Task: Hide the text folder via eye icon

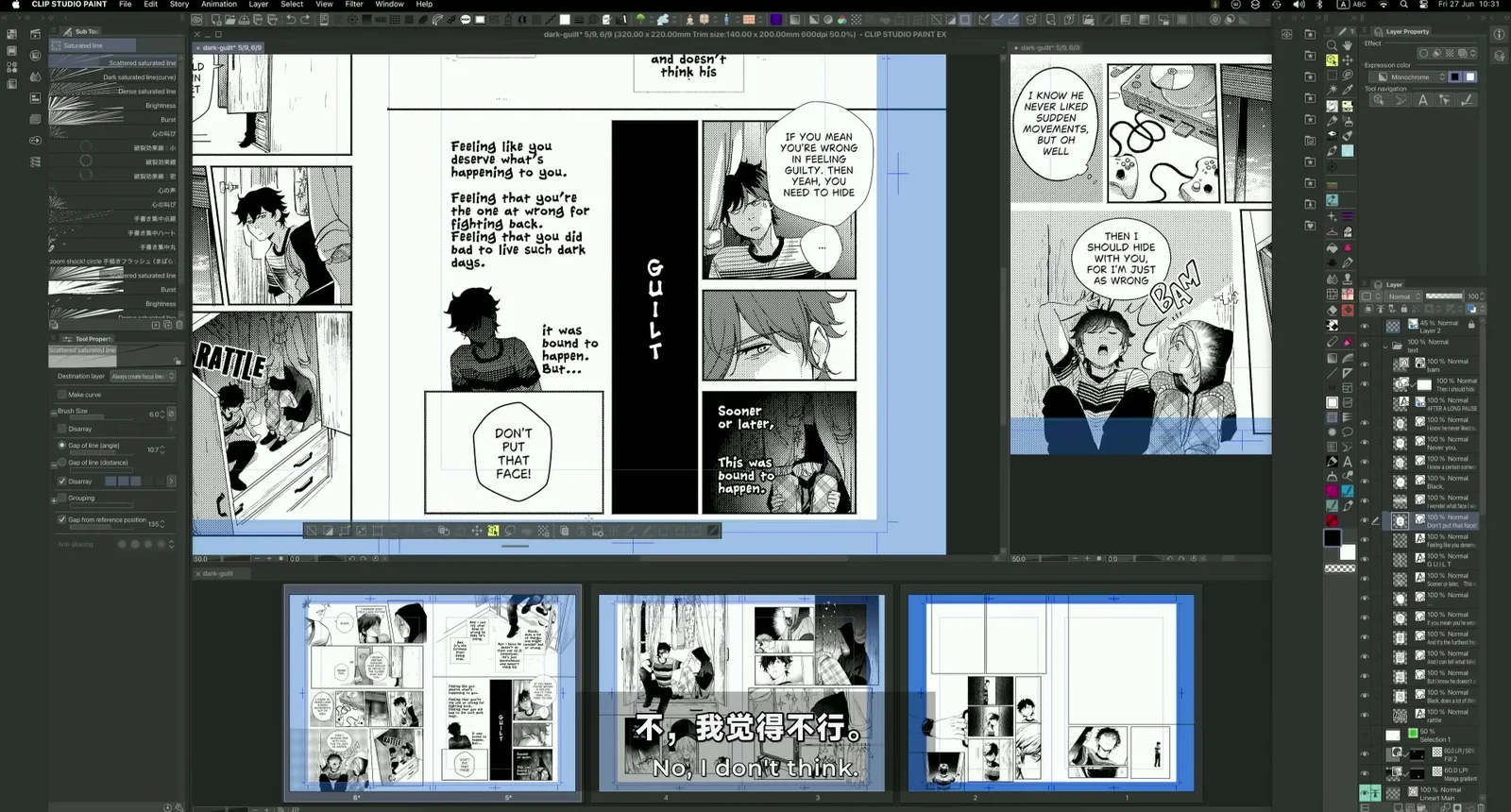Action: [1365, 345]
